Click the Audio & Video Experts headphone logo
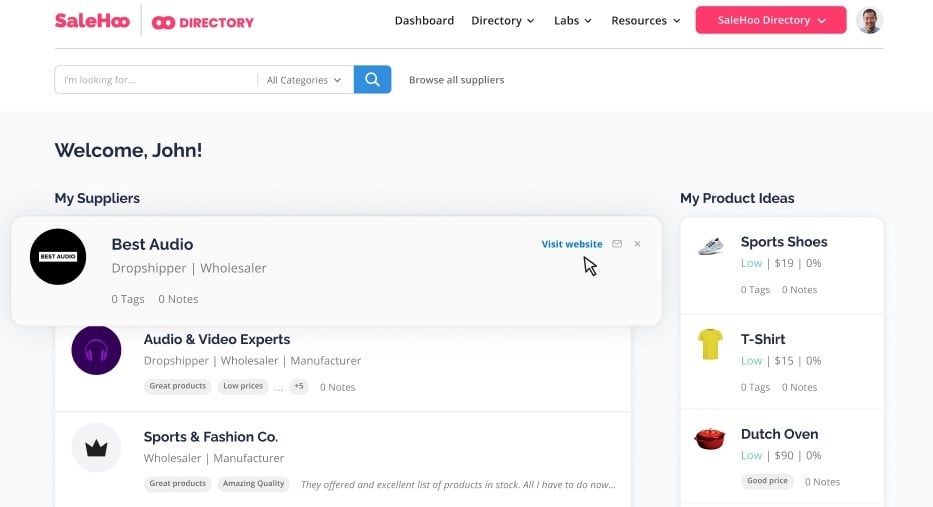 [96, 350]
